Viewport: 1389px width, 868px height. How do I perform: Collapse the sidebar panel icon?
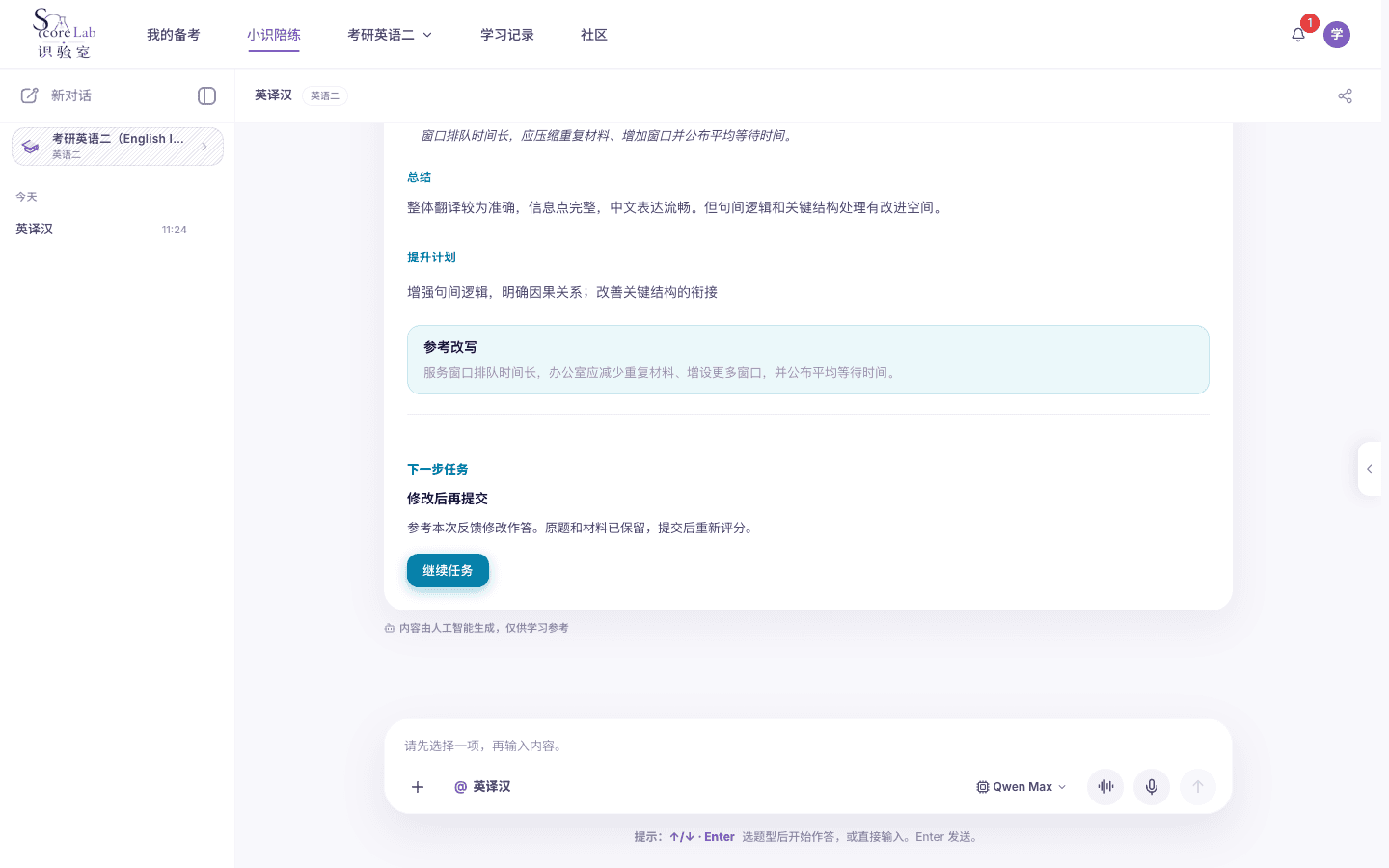point(206,95)
